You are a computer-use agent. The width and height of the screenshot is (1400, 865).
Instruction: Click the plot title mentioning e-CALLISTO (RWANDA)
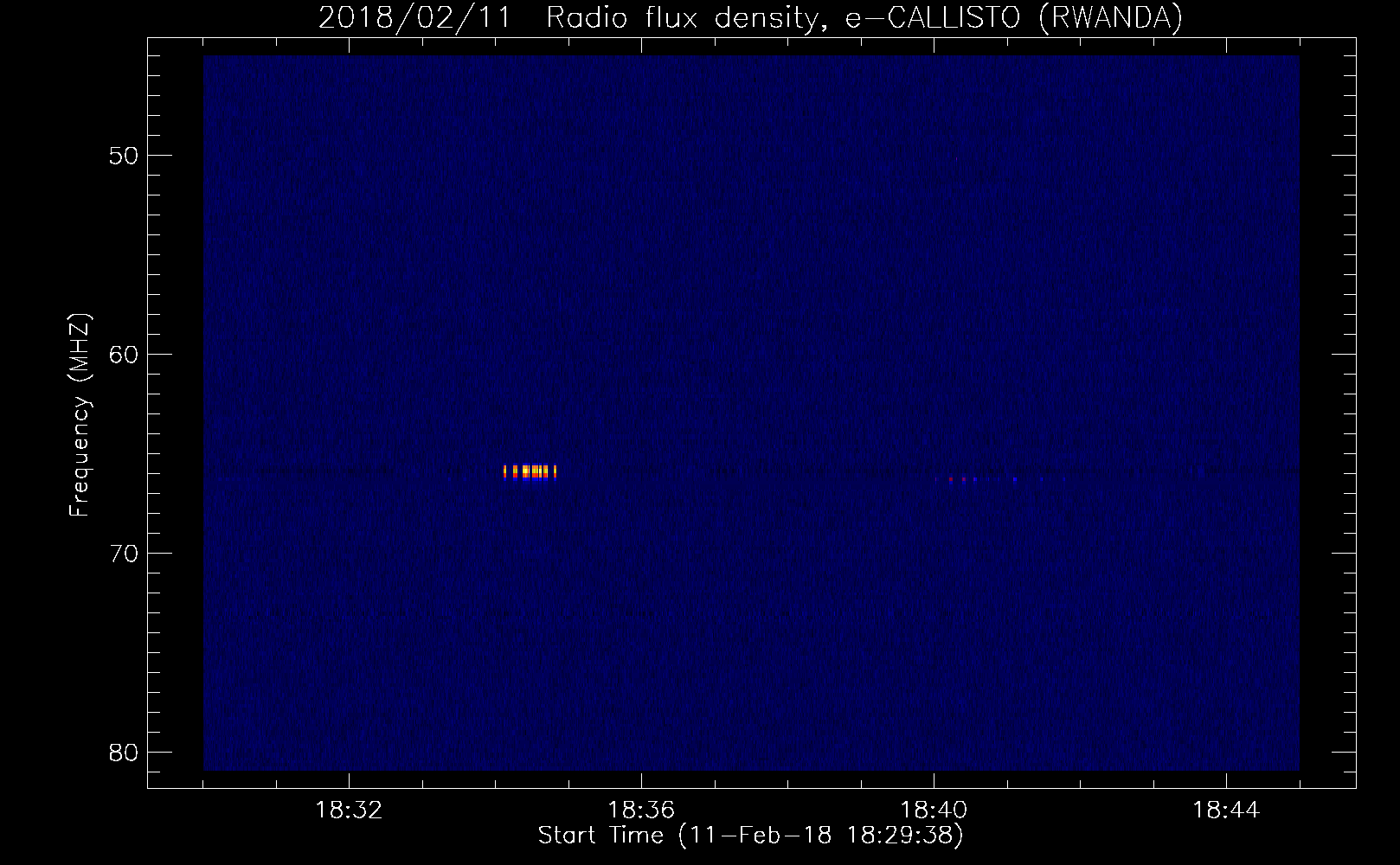click(x=750, y=17)
